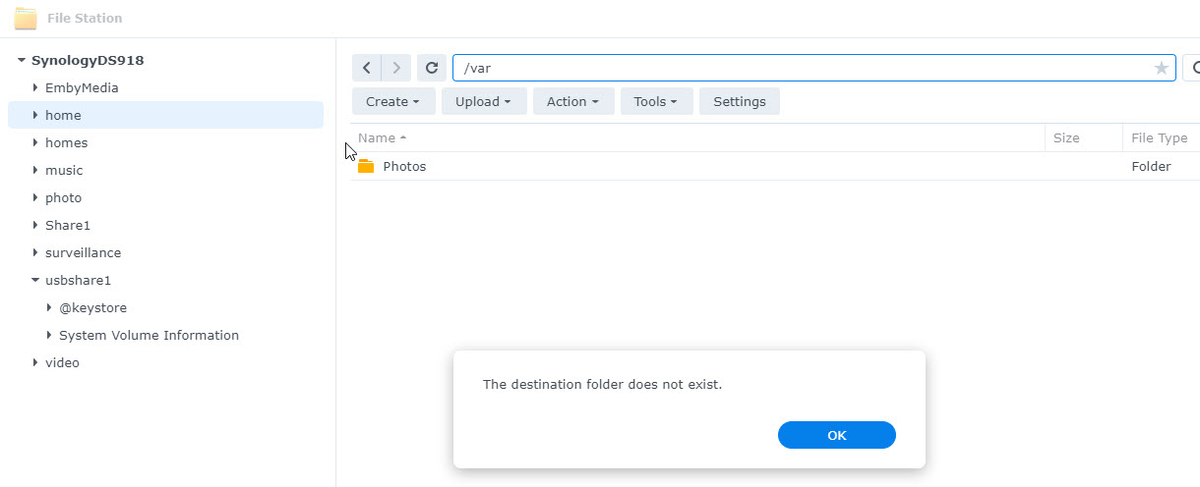Image resolution: width=1200 pixels, height=487 pixels.
Task: Bookmark path with the star icon
Action: 1161,68
